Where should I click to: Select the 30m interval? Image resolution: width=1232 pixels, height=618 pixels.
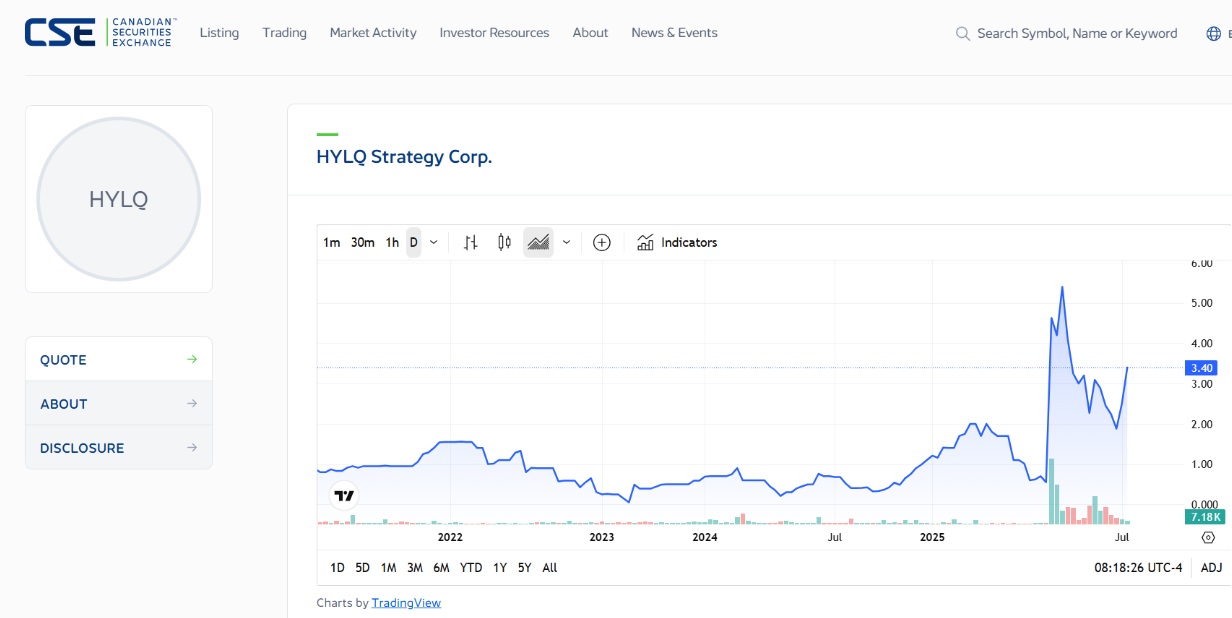click(x=363, y=242)
